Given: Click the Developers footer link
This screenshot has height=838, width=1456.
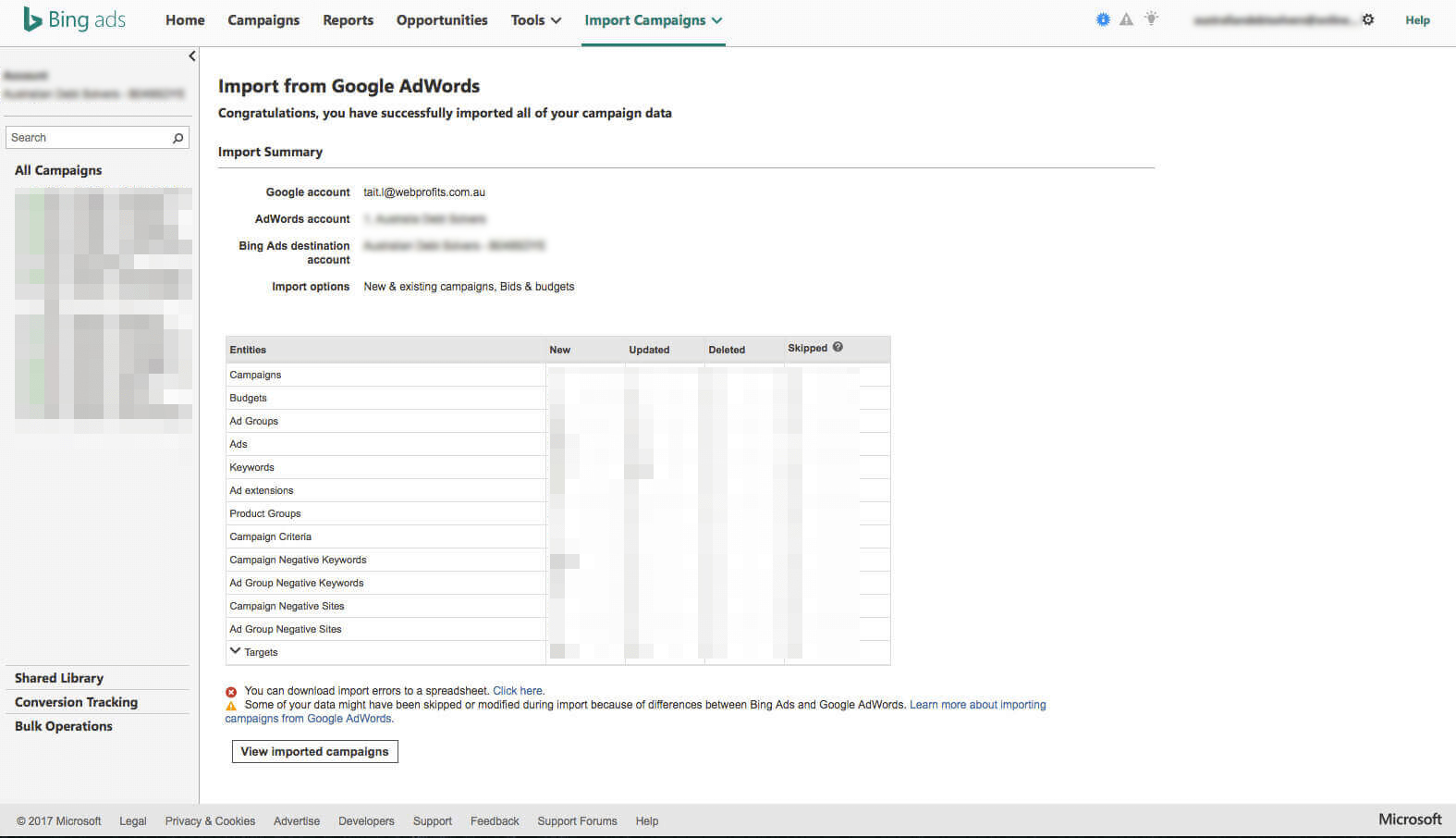Looking at the screenshot, I should [x=366, y=821].
